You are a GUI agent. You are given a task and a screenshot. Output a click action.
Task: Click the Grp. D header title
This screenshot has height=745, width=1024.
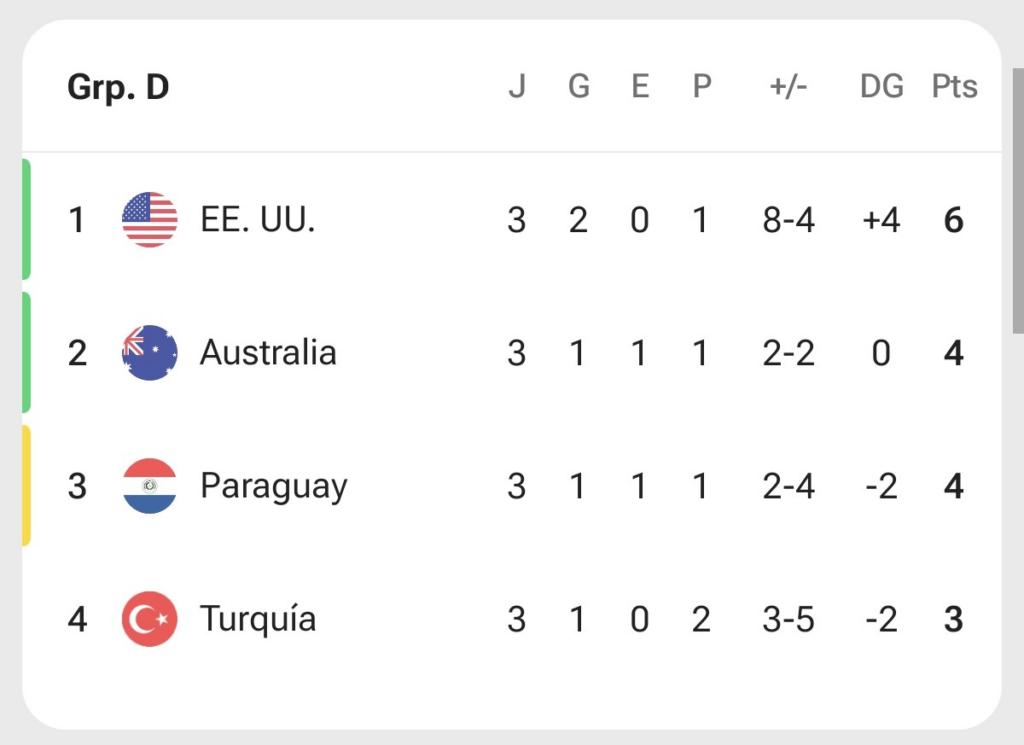[118, 87]
